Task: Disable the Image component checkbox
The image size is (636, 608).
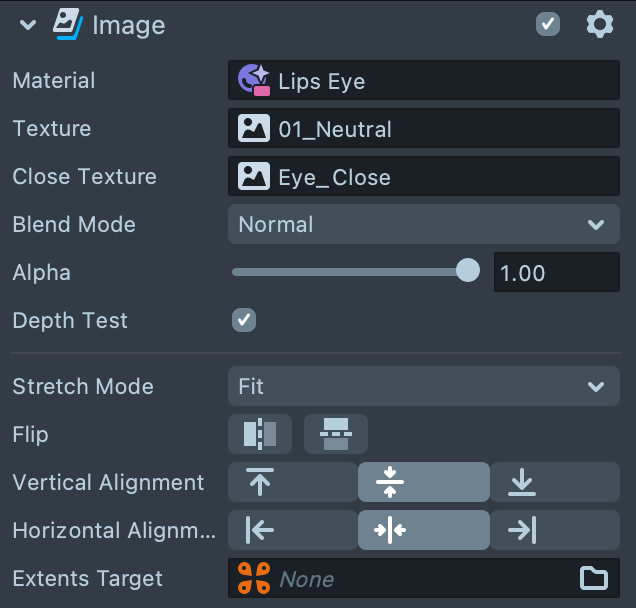Action: click(x=548, y=25)
